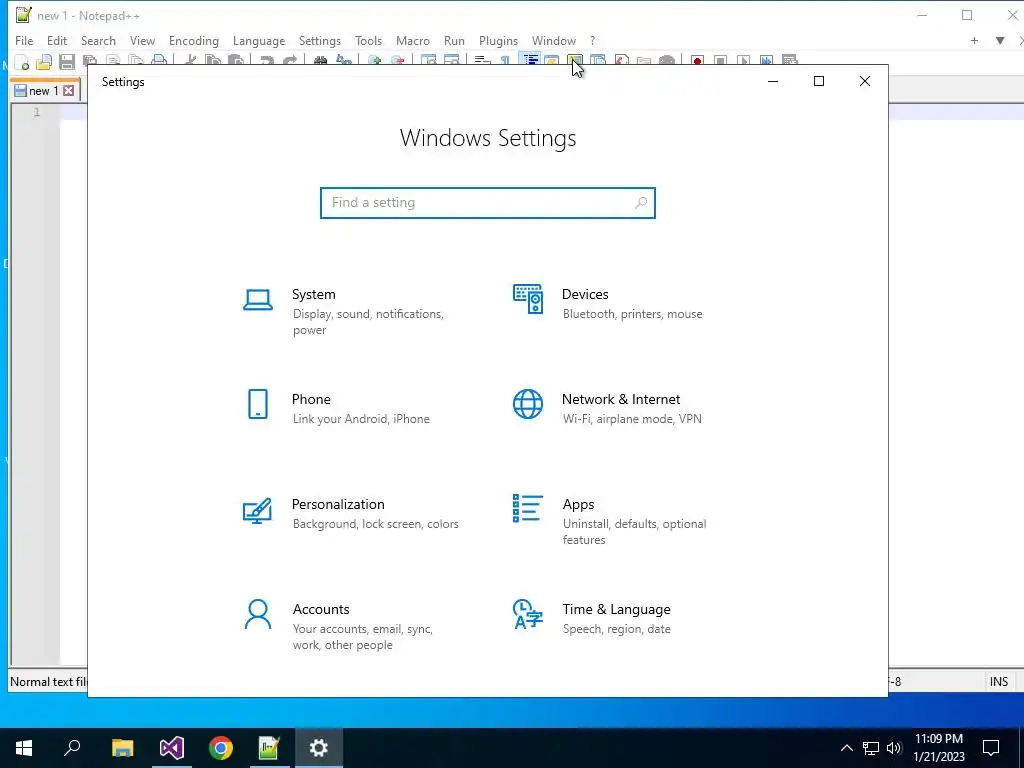Open the Windows Start menu

click(24, 748)
